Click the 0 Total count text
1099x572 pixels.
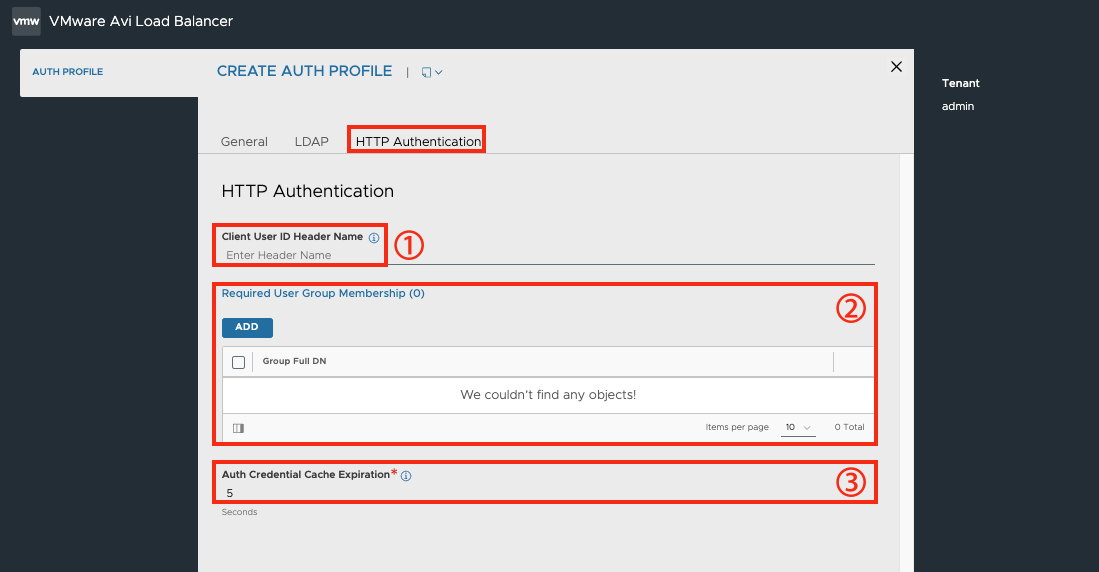(x=849, y=427)
